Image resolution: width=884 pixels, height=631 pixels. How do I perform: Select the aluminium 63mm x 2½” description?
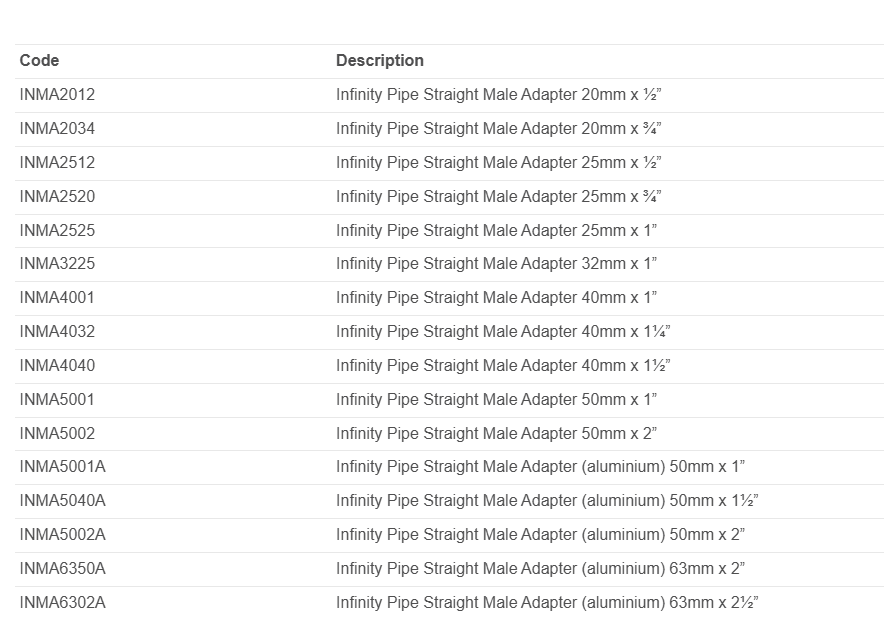(547, 603)
